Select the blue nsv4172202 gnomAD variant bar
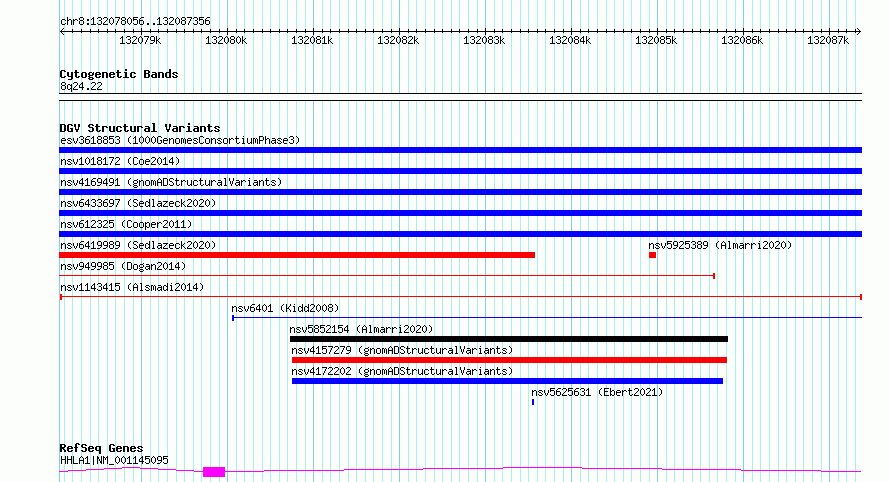Screen dimensions: 890x482 (x=507, y=381)
